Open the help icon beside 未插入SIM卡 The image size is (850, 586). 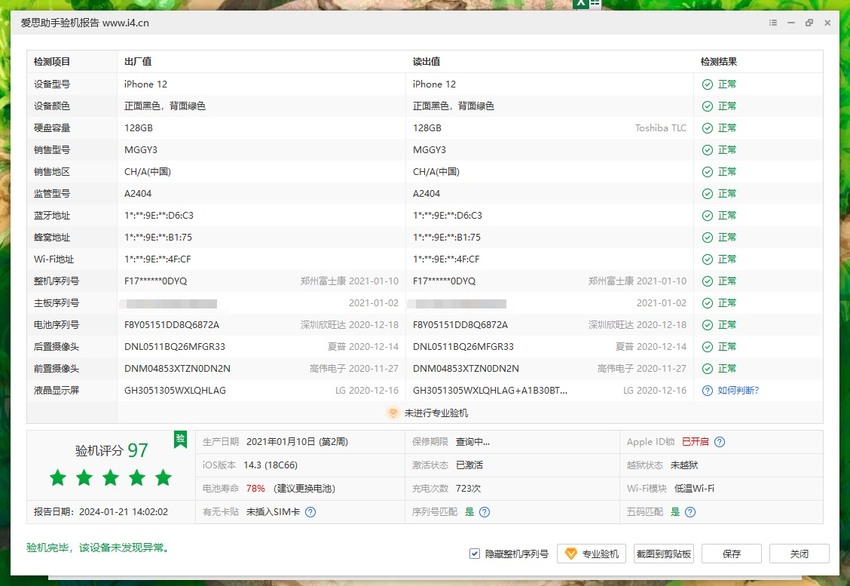point(310,512)
